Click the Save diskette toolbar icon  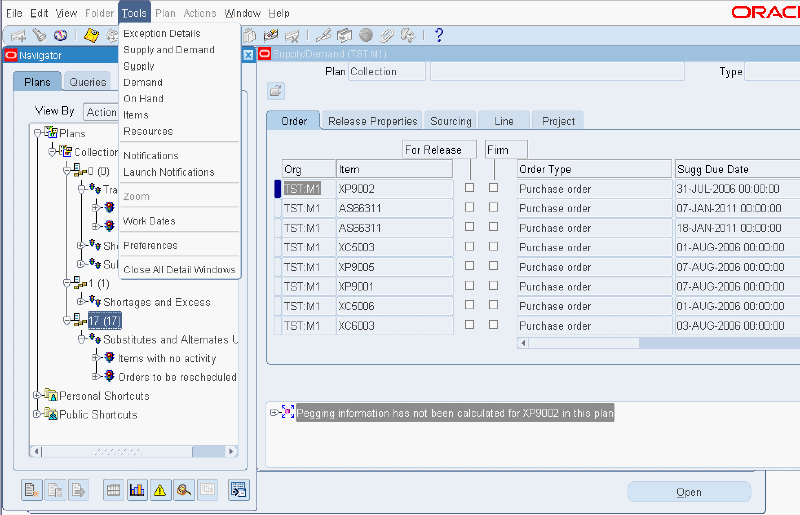[x=91, y=35]
